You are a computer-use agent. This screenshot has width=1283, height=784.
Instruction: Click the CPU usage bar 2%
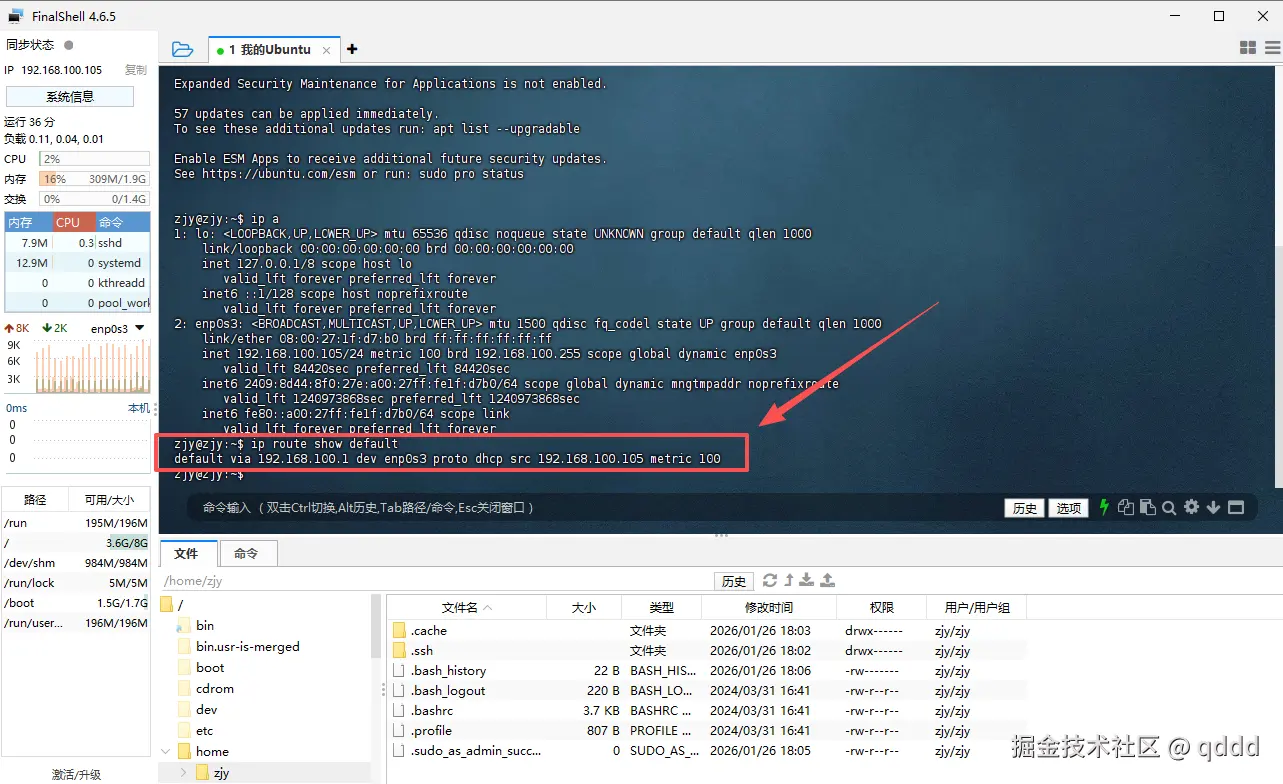coord(94,159)
